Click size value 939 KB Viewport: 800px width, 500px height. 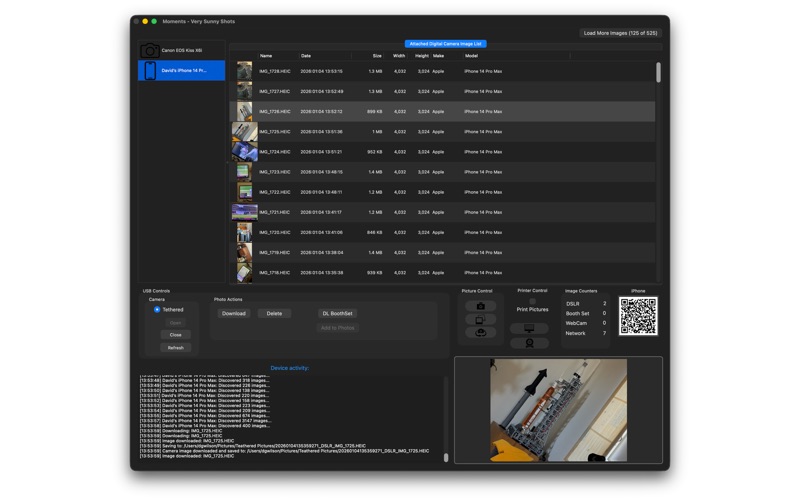[374, 273]
